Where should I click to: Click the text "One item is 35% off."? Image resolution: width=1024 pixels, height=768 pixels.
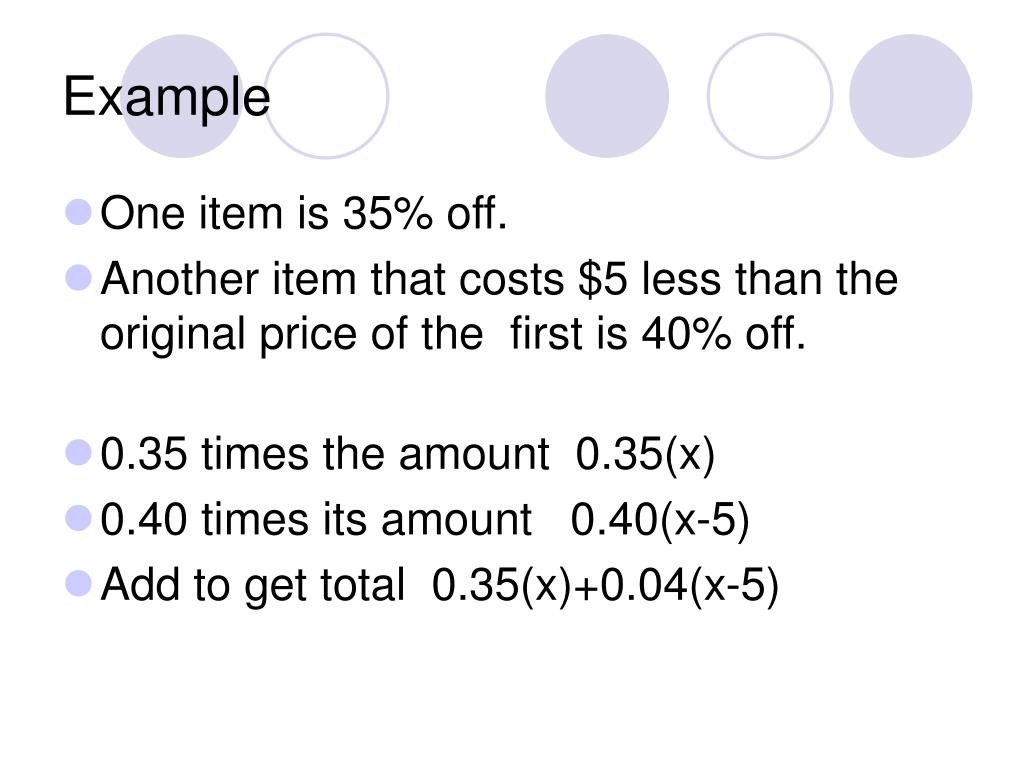tap(304, 213)
